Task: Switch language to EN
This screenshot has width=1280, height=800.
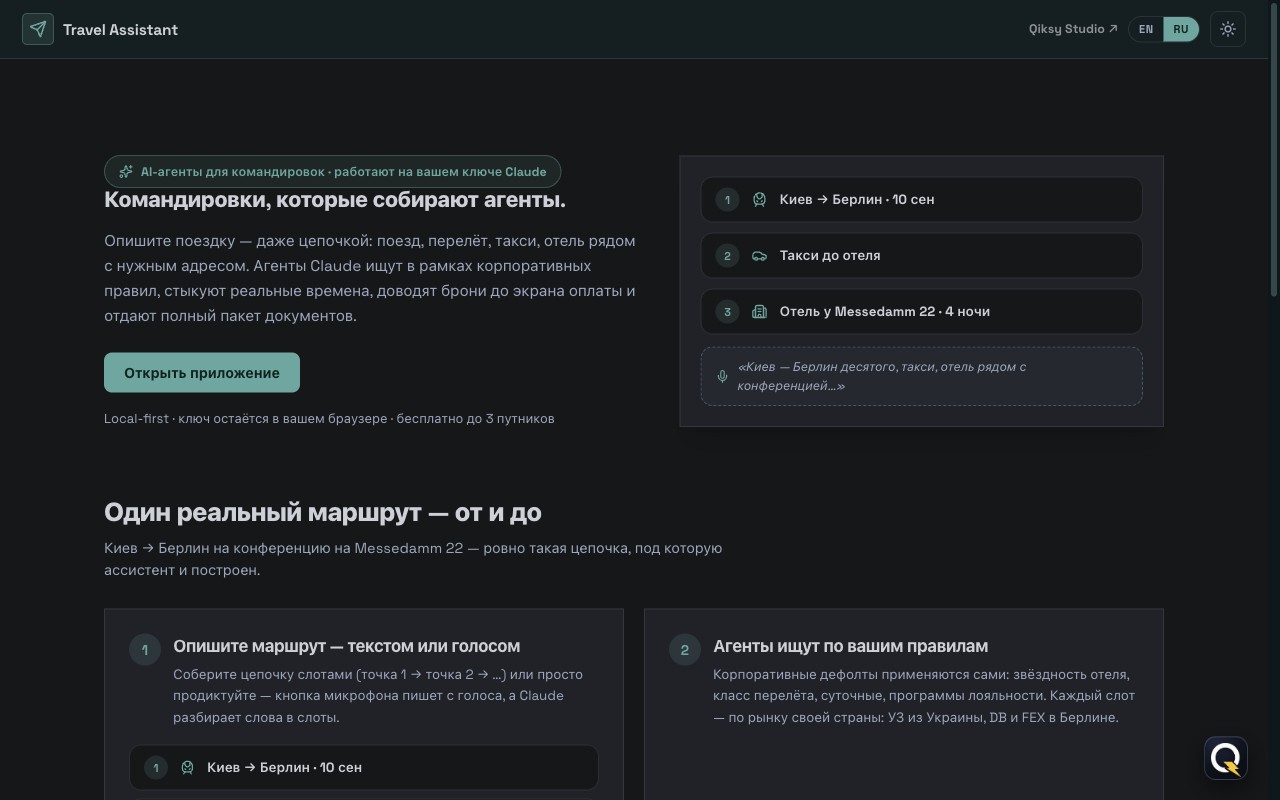Action: 1146,29
